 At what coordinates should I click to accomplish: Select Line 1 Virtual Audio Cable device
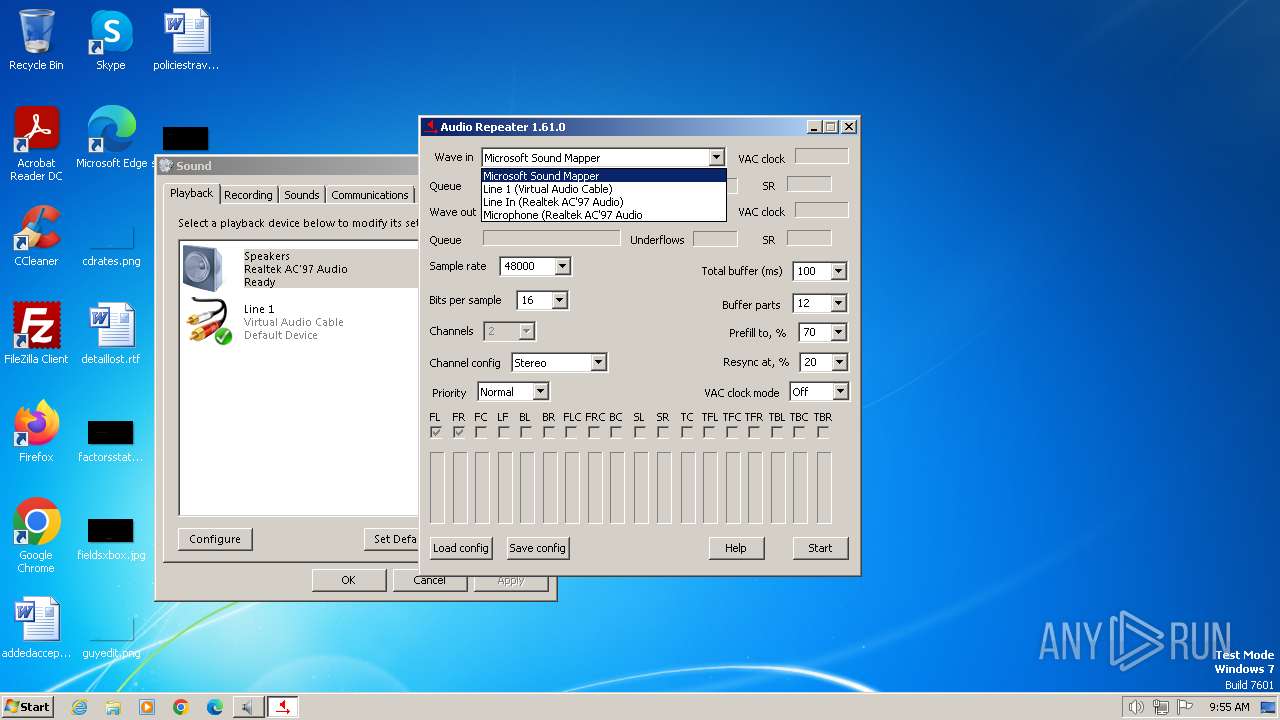(x=299, y=322)
